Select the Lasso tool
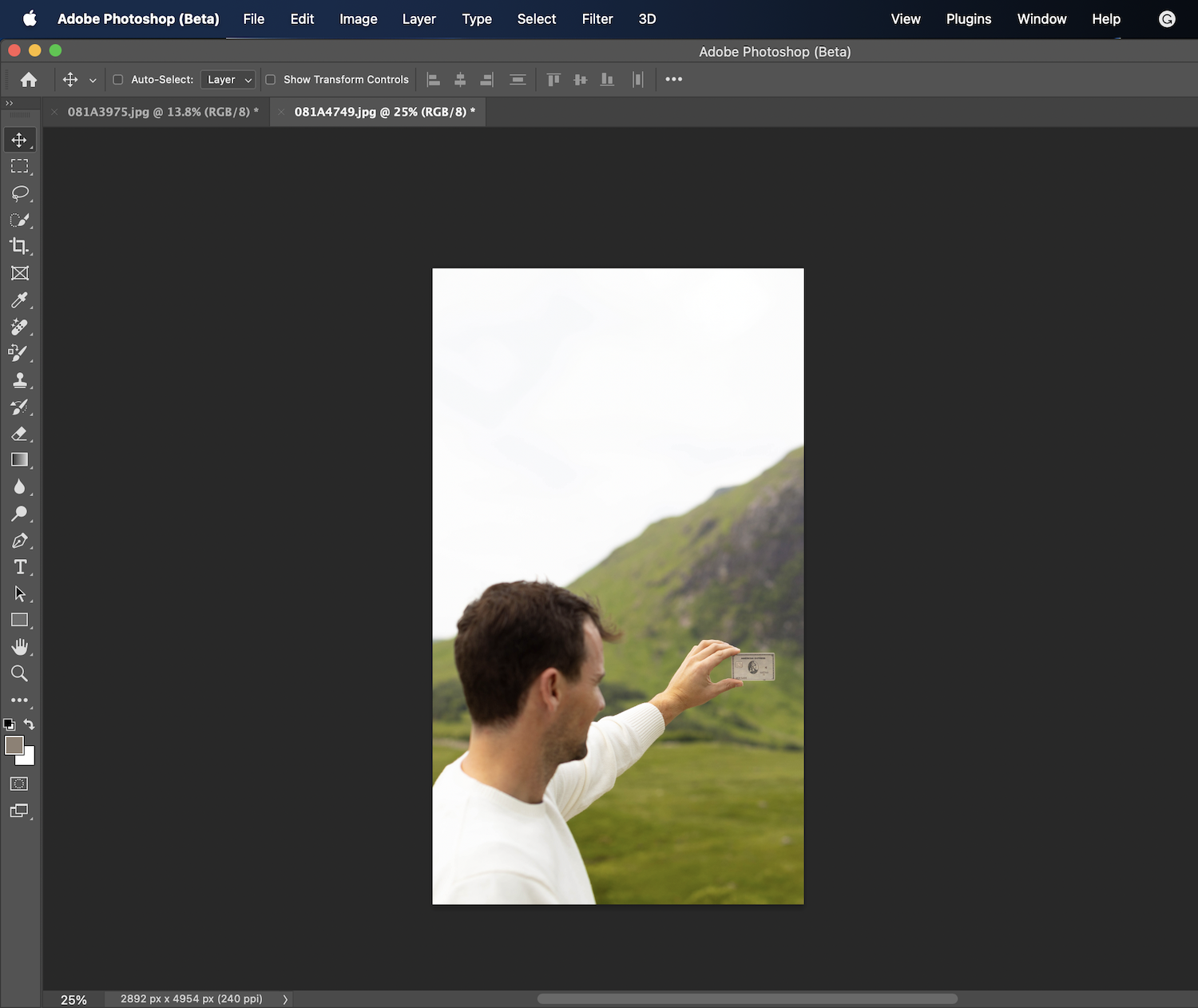The image size is (1198, 1008). [20, 193]
